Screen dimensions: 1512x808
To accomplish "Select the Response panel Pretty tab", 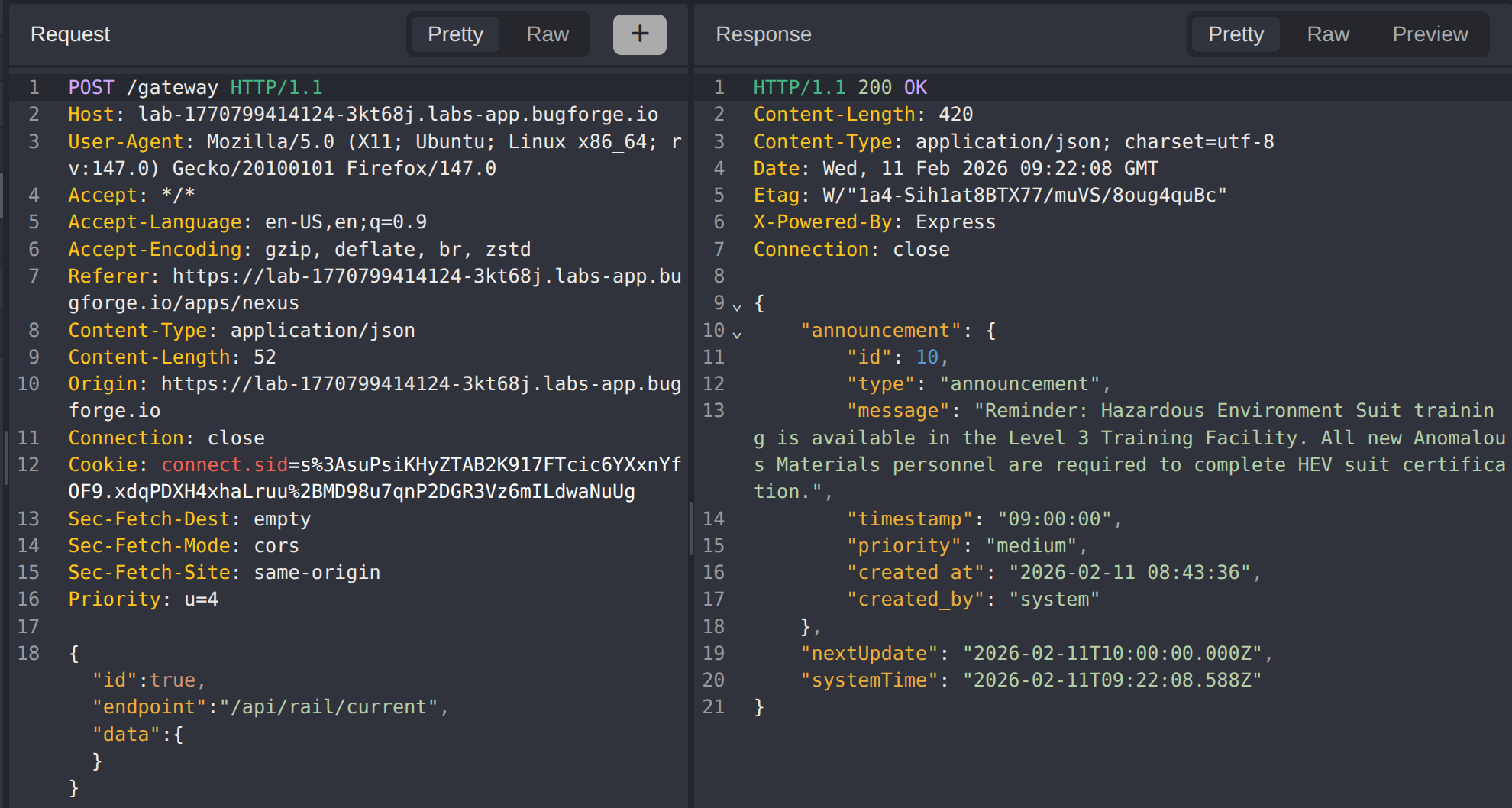I will [x=1235, y=34].
